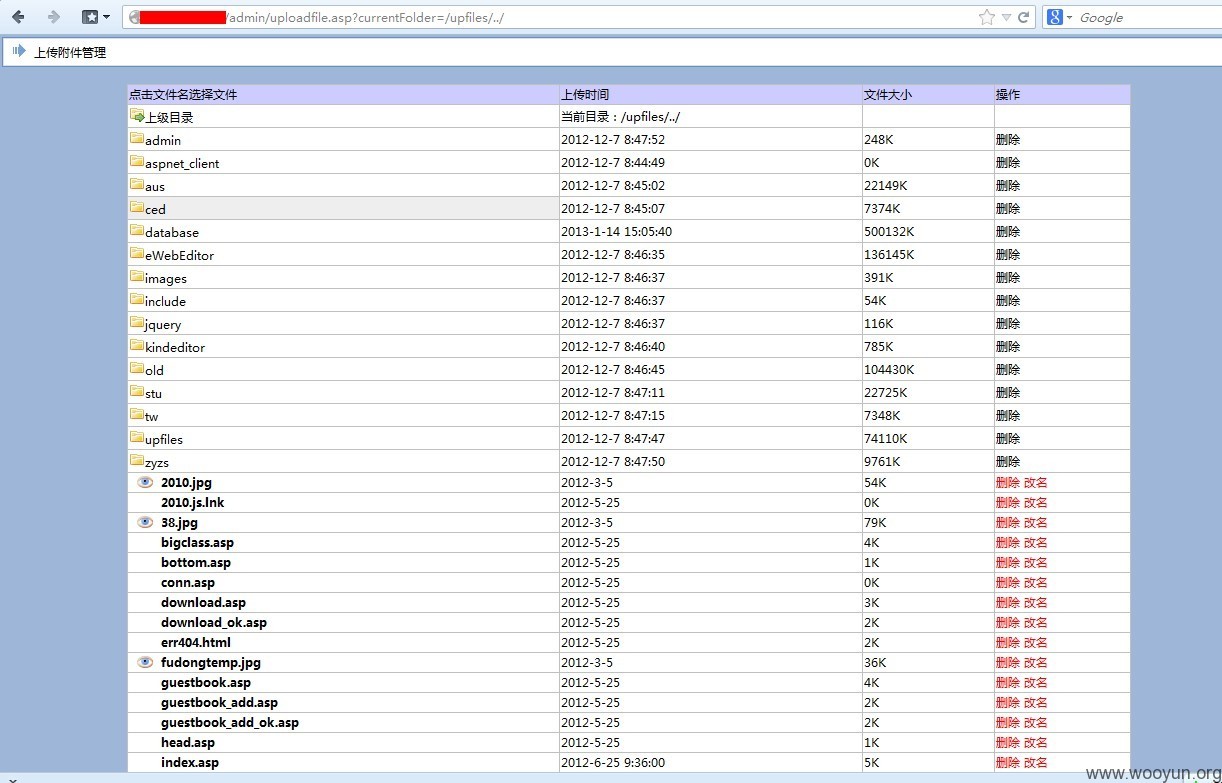
Task: Preview fudongtemp.jpg with eye icon
Action: (x=145, y=662)
